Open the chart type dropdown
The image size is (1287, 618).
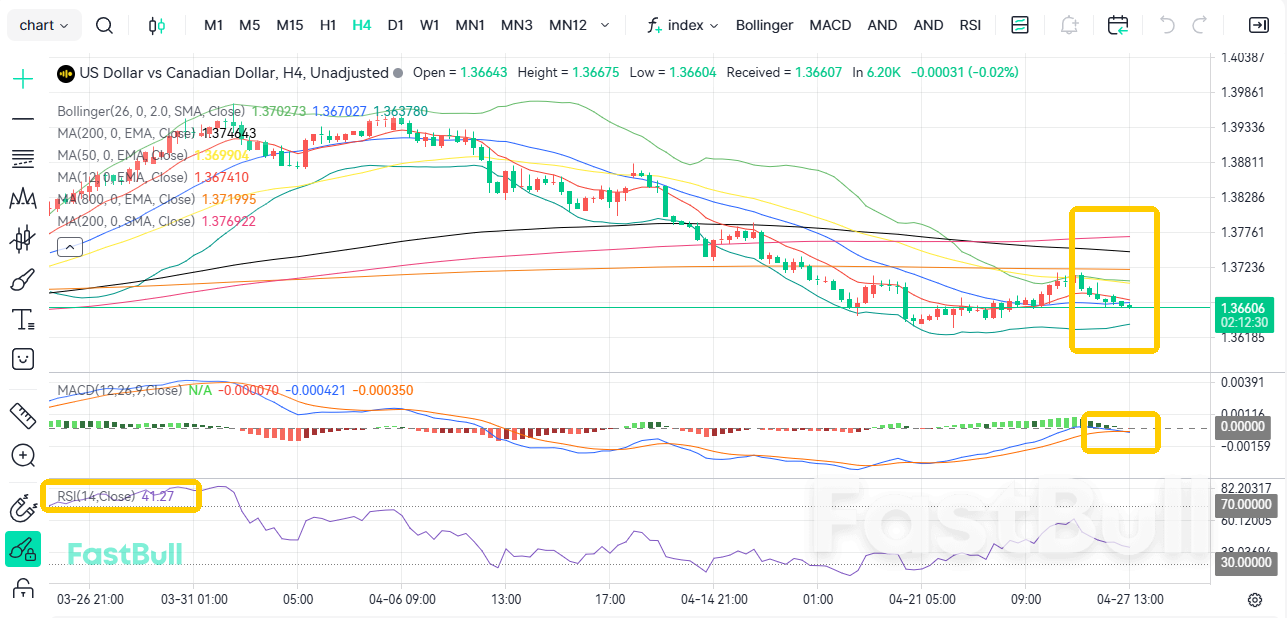click(x=43, y=25)
